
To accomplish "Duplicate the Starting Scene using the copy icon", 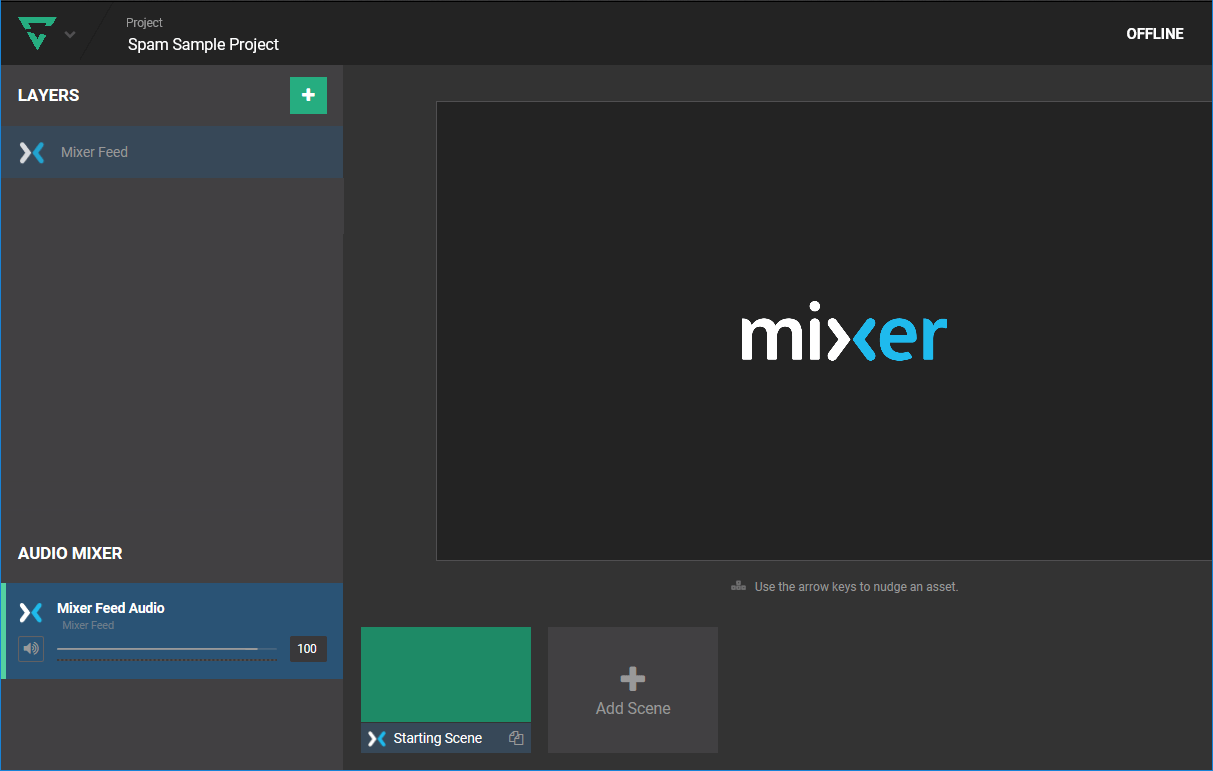I will 516,737.
